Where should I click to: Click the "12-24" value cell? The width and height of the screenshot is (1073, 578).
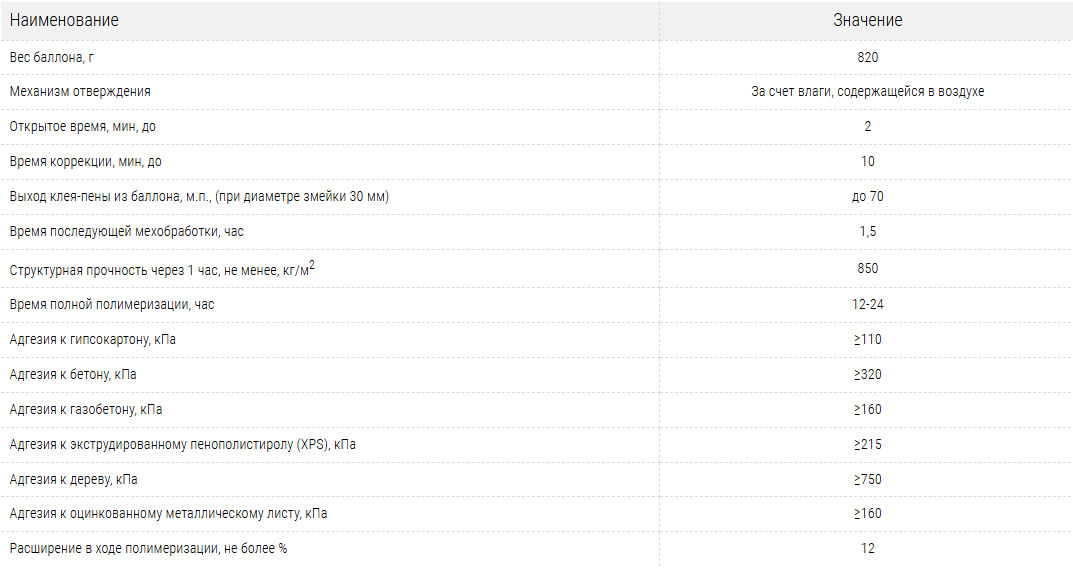867,304
